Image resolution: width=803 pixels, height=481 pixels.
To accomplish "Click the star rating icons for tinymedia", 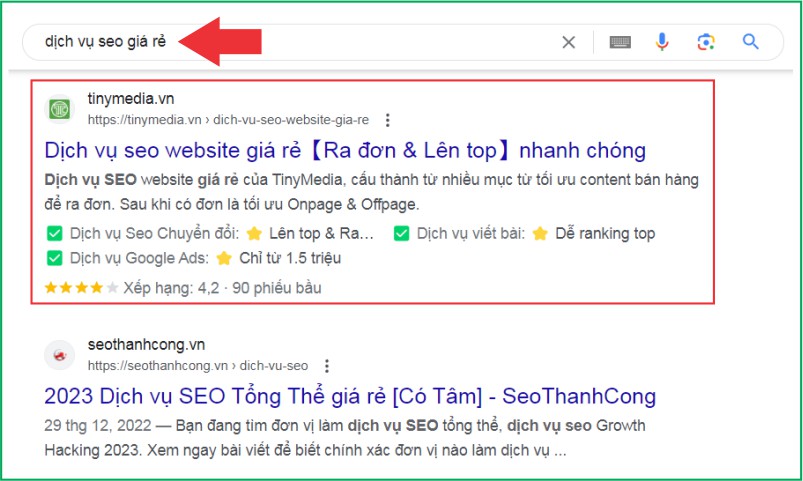I will click(x=81, y=287).
